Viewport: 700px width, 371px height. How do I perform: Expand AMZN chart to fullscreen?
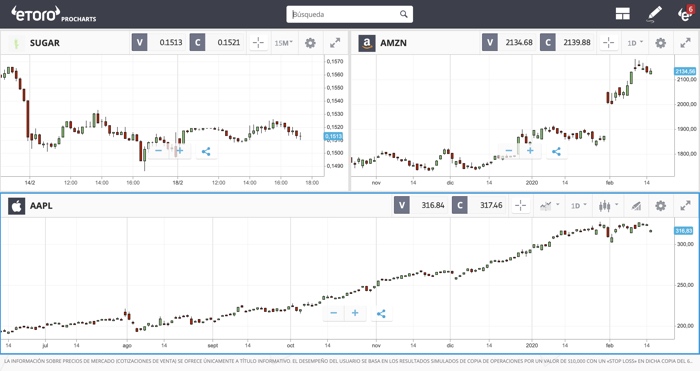pos(685,43)
